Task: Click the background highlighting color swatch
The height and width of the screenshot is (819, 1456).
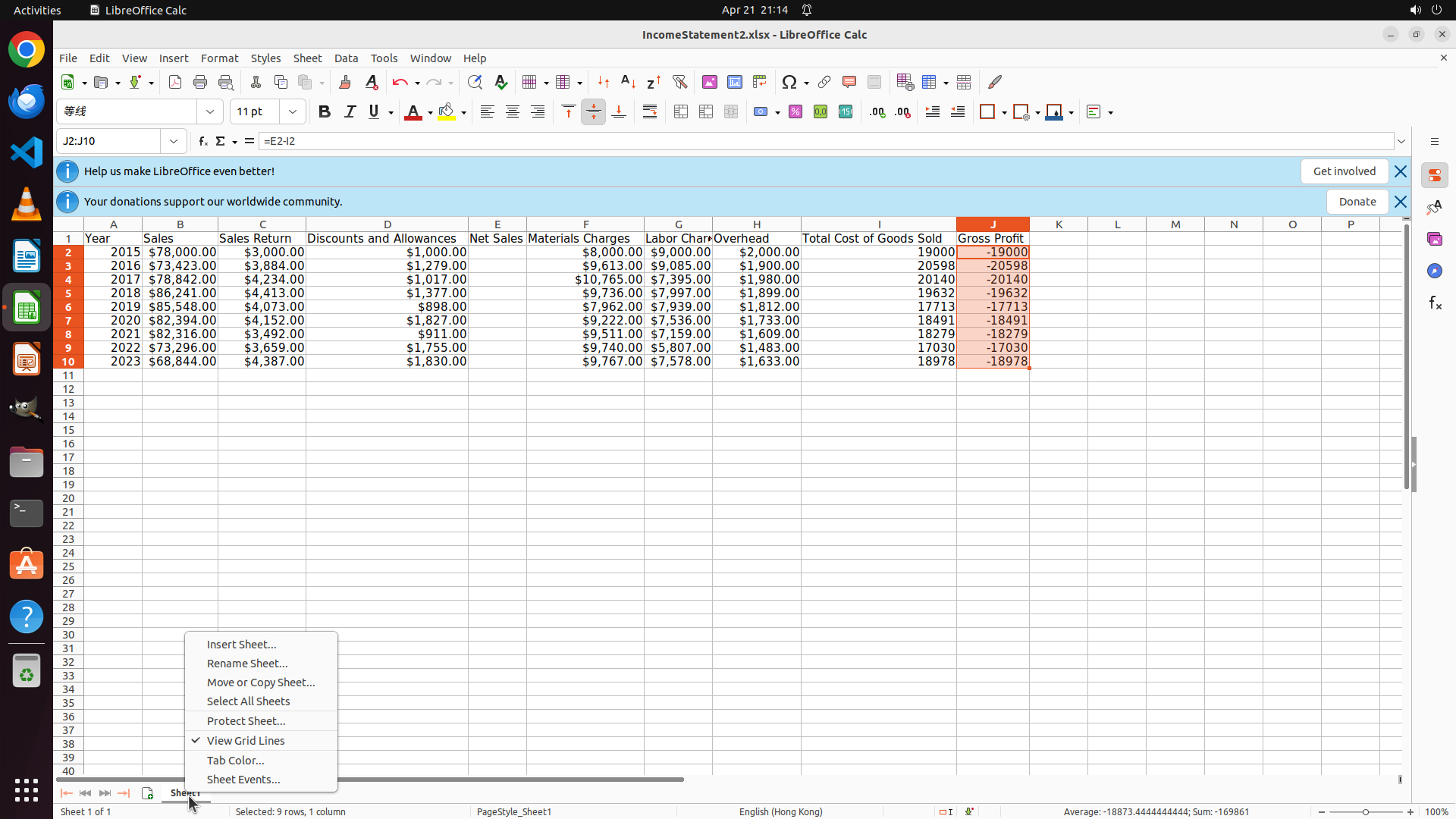Action: 447,112
